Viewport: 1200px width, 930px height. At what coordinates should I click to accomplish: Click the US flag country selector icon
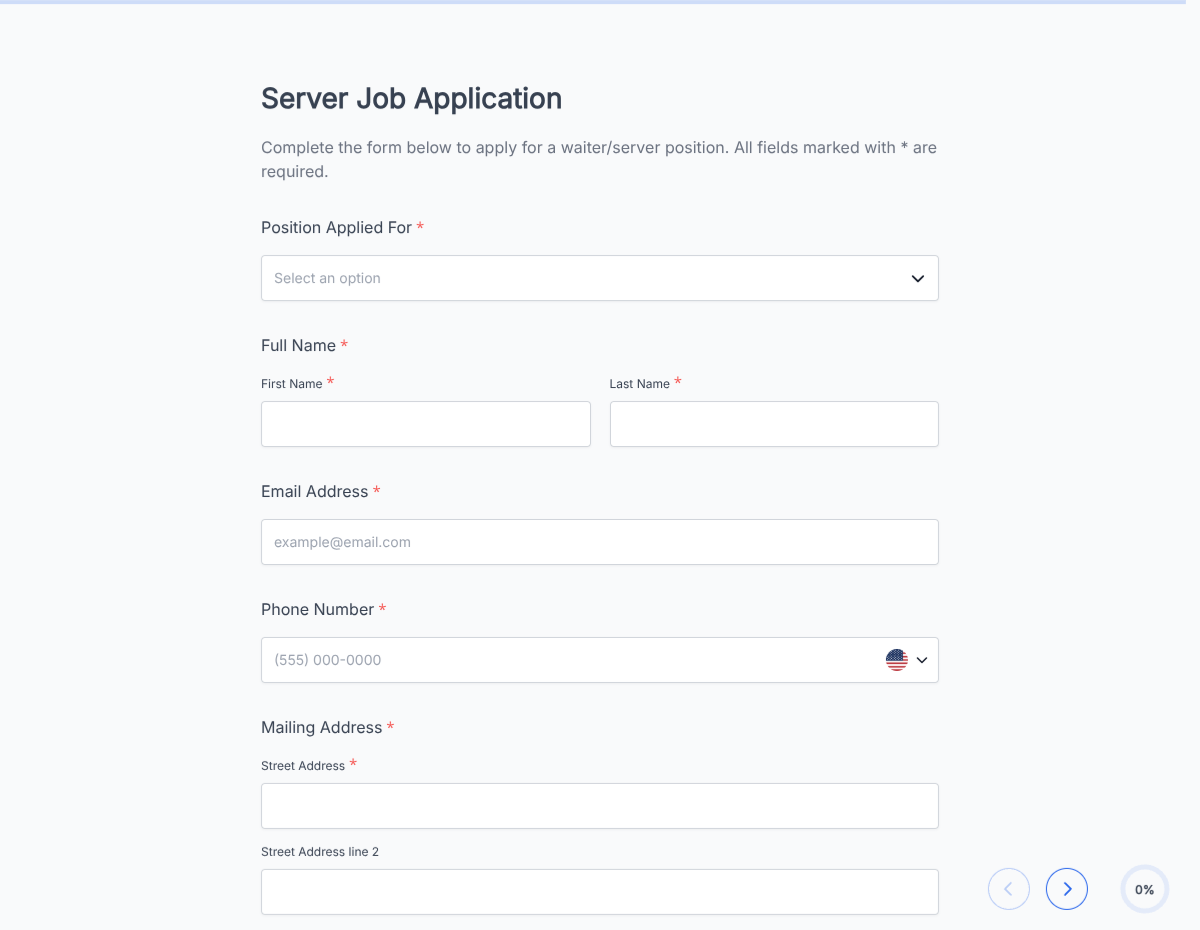[x=897, y=660]
